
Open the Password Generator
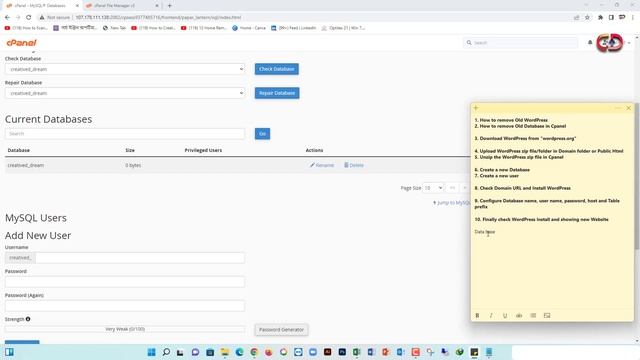pyautogui.click(x=282, y=329)
